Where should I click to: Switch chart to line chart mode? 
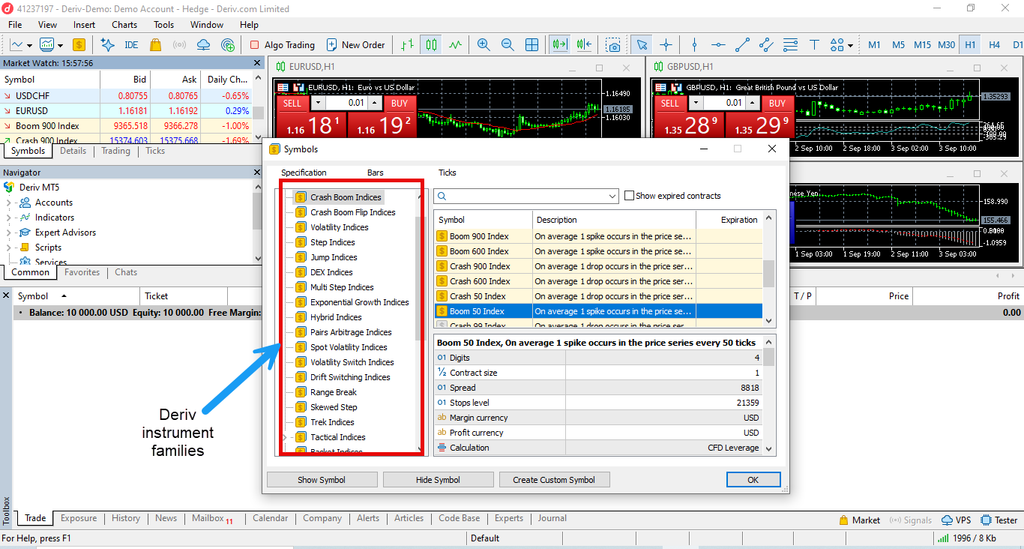[455, 45]
